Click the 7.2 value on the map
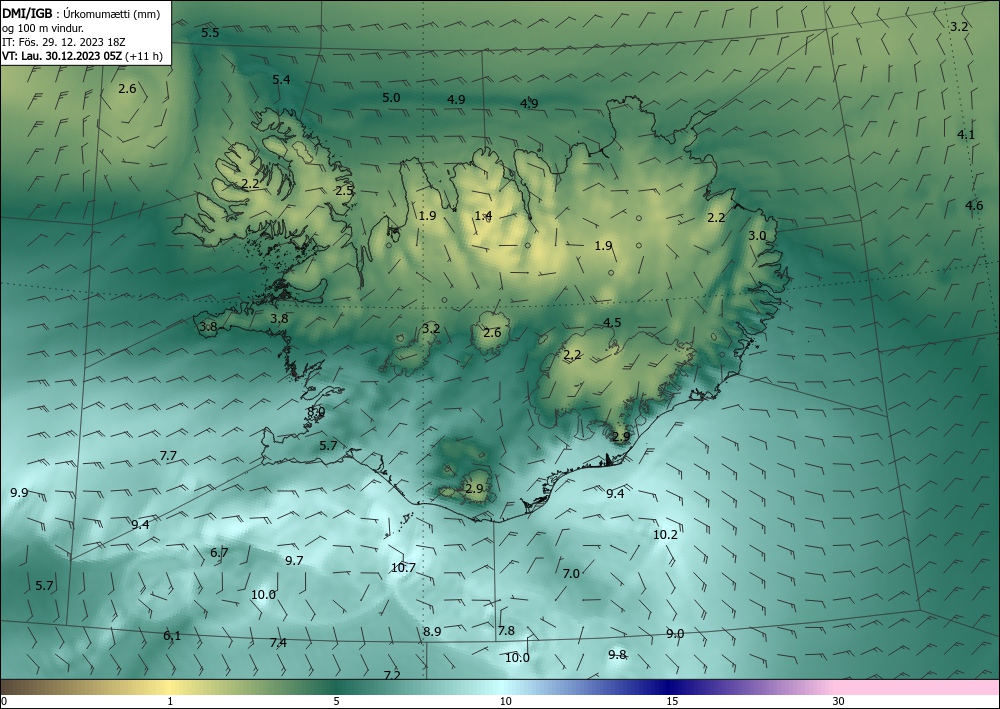 click(392, 675)
